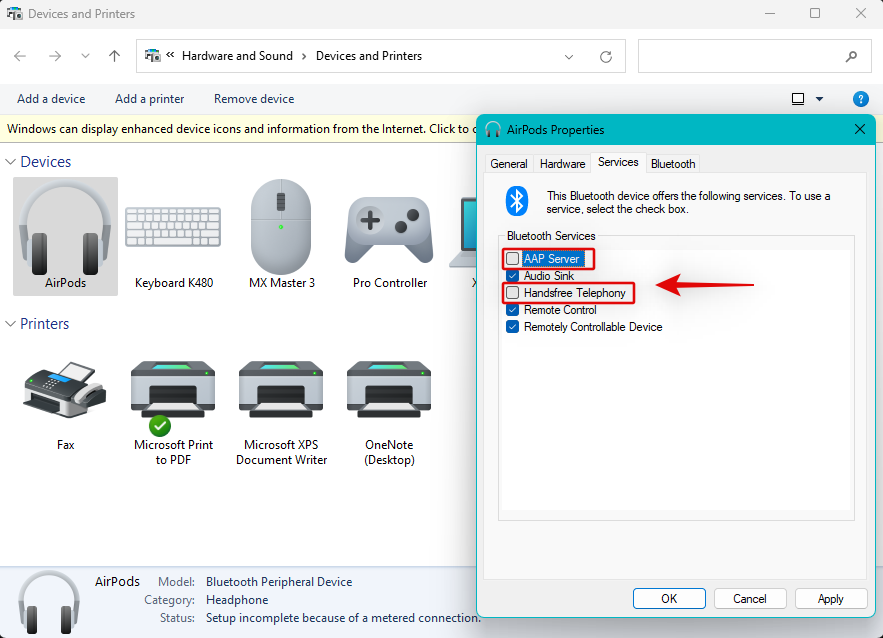Go forward using the forward arrow
The image size is (883, 638).
[55, 56]
